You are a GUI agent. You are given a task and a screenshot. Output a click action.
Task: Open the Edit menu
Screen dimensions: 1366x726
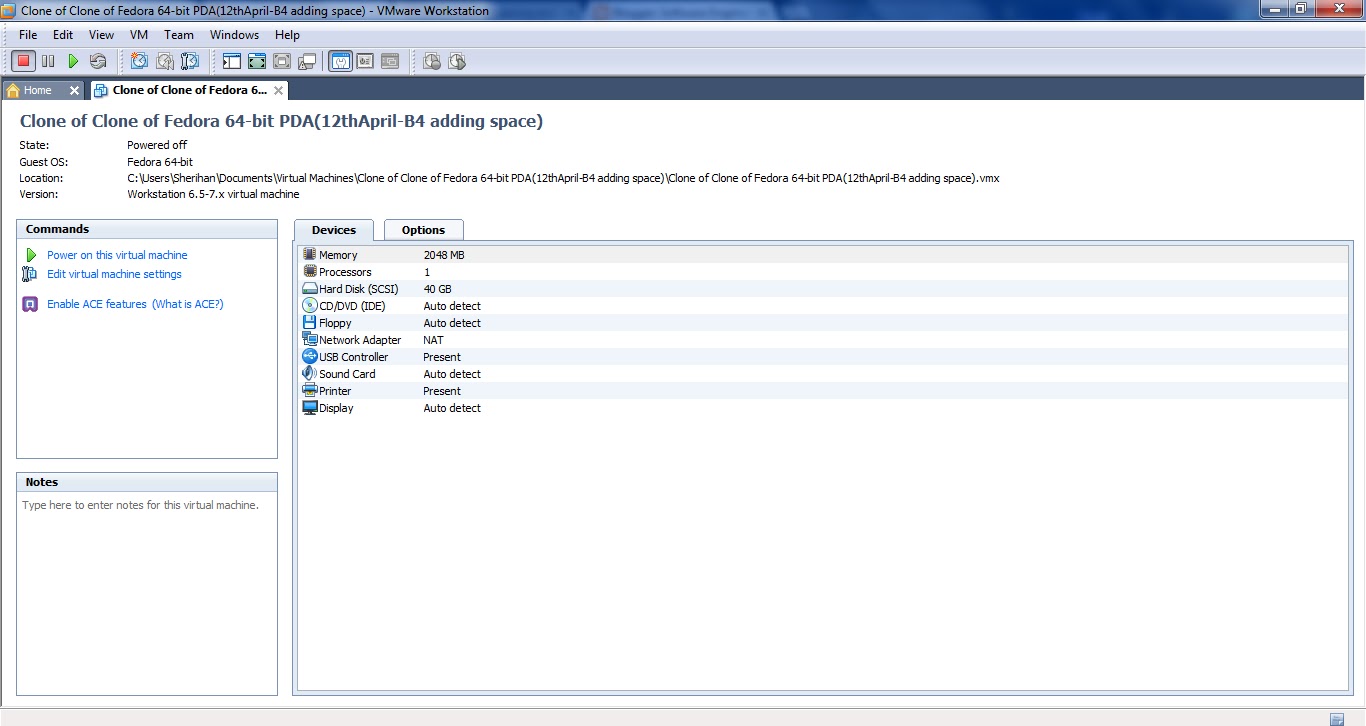63,35
